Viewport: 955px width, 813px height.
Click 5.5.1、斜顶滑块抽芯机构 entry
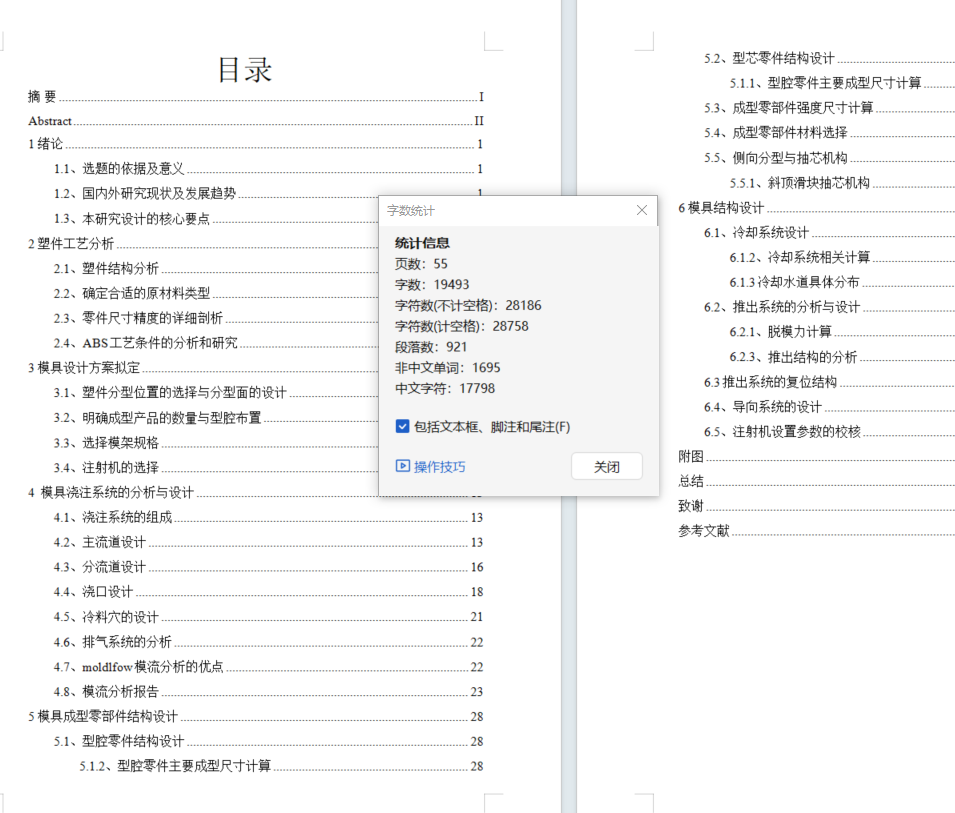coord(842,183)
